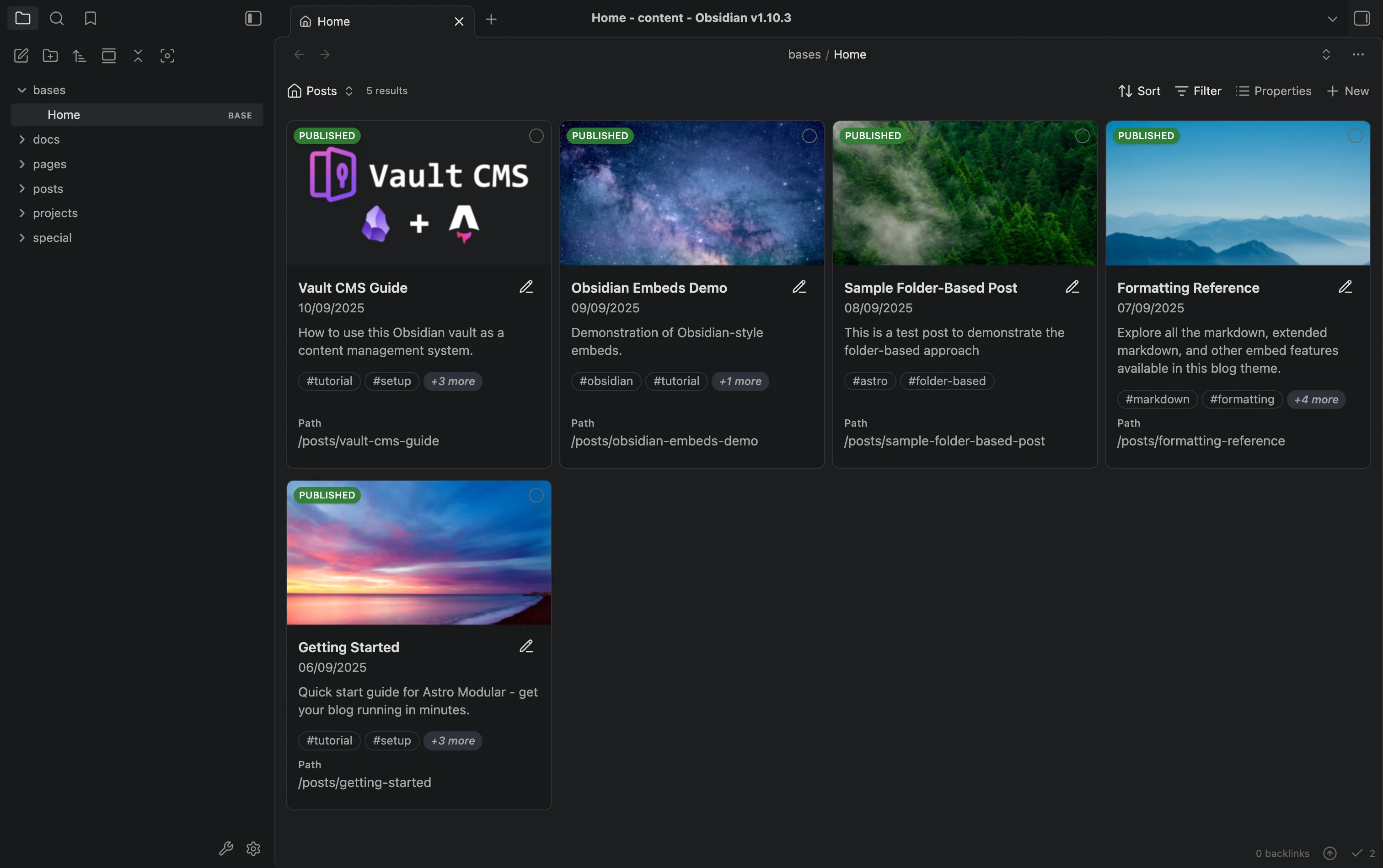Open the Vault CMS Guide cover image

pyautogui.click(x=419, y=193)
